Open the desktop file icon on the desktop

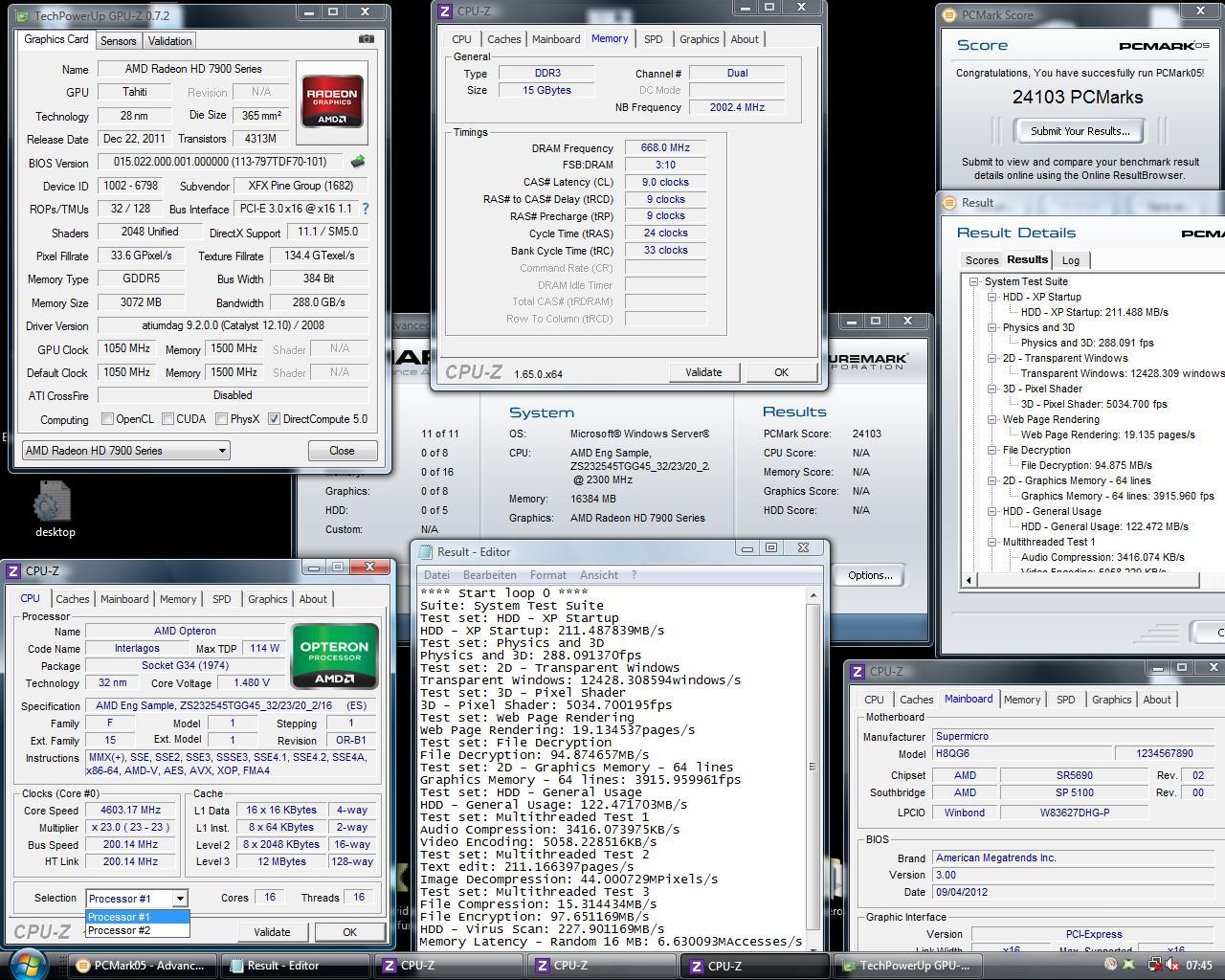point(55,509)
